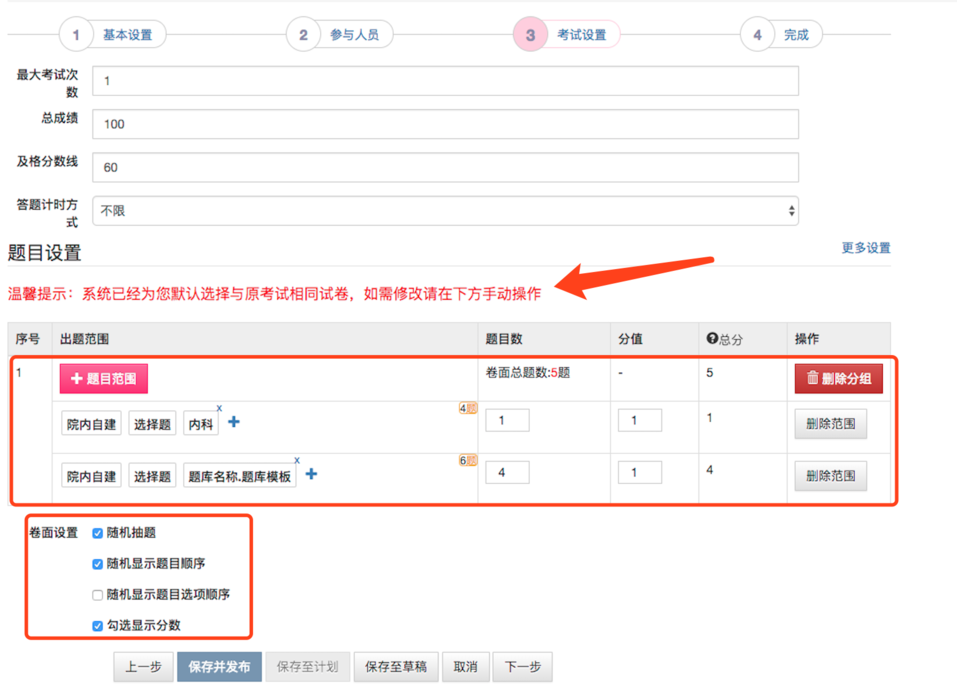Click the 题库名称.题库模板 tag

240,476
